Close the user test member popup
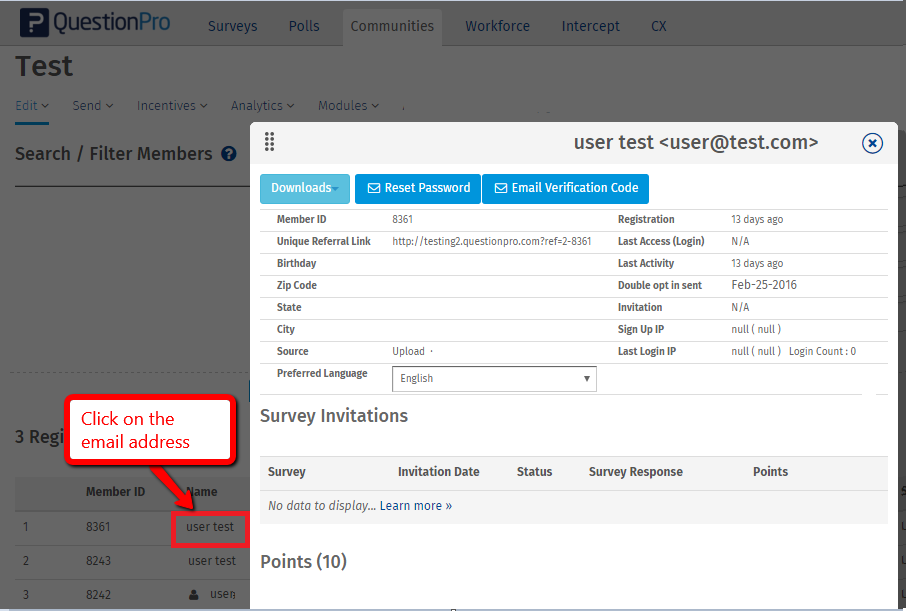The image size is (906, 611). 872,143
